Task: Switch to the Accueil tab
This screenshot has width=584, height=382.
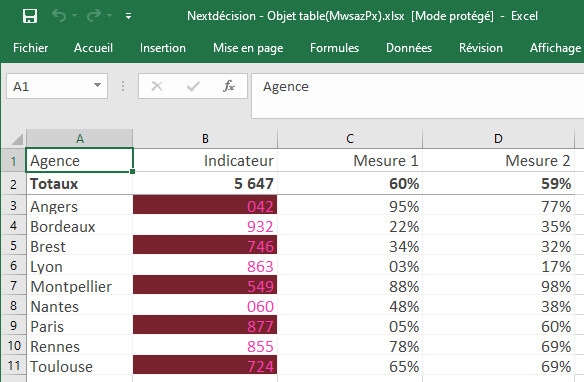Action: 93,48
